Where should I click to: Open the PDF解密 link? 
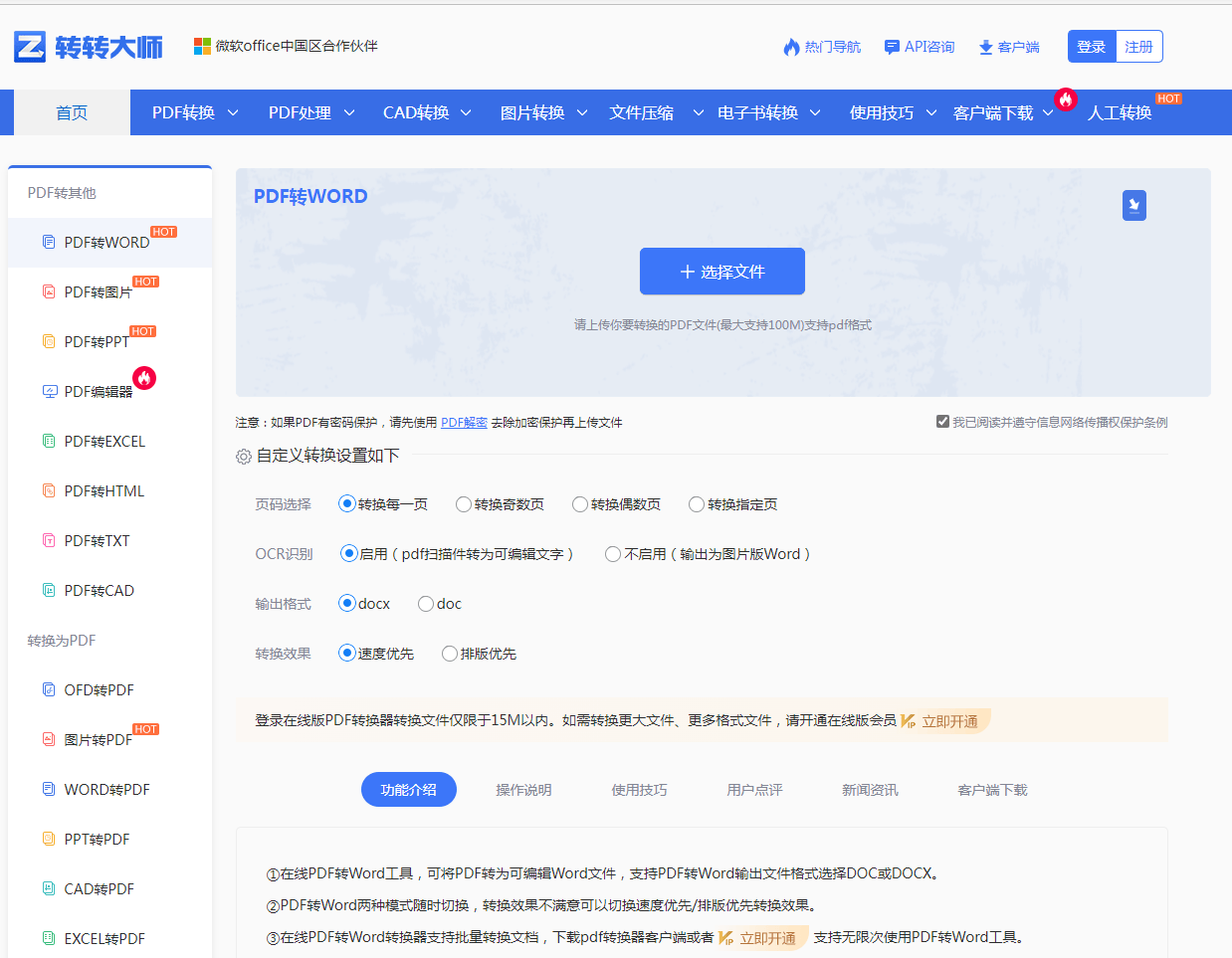click(464, 422)
